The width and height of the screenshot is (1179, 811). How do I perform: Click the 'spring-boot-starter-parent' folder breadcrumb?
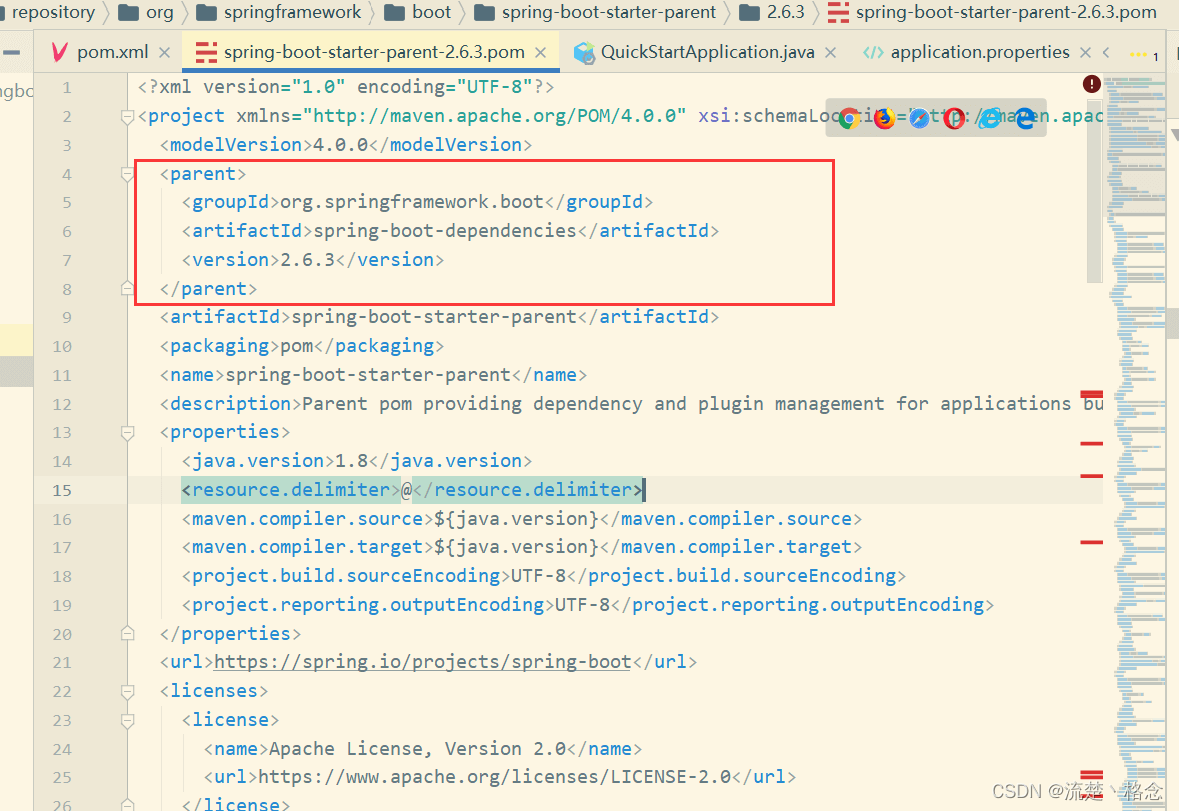(x=595, y=12)
